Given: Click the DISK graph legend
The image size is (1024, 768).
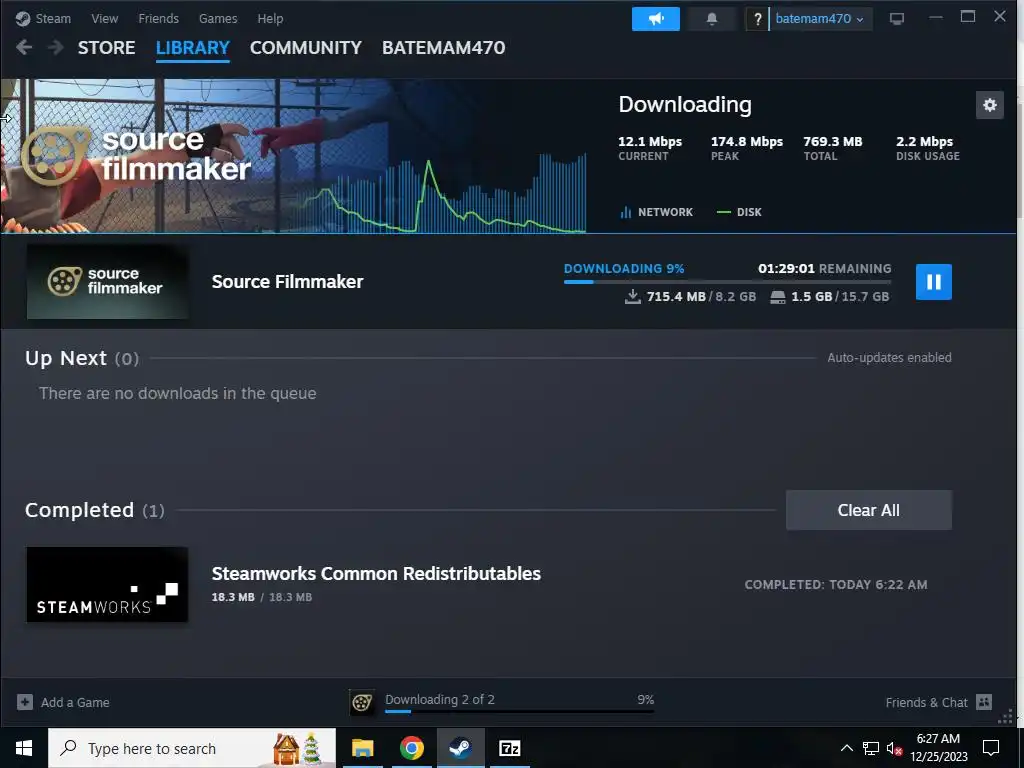Looking at the screenshot, I should tap(739, 212).
